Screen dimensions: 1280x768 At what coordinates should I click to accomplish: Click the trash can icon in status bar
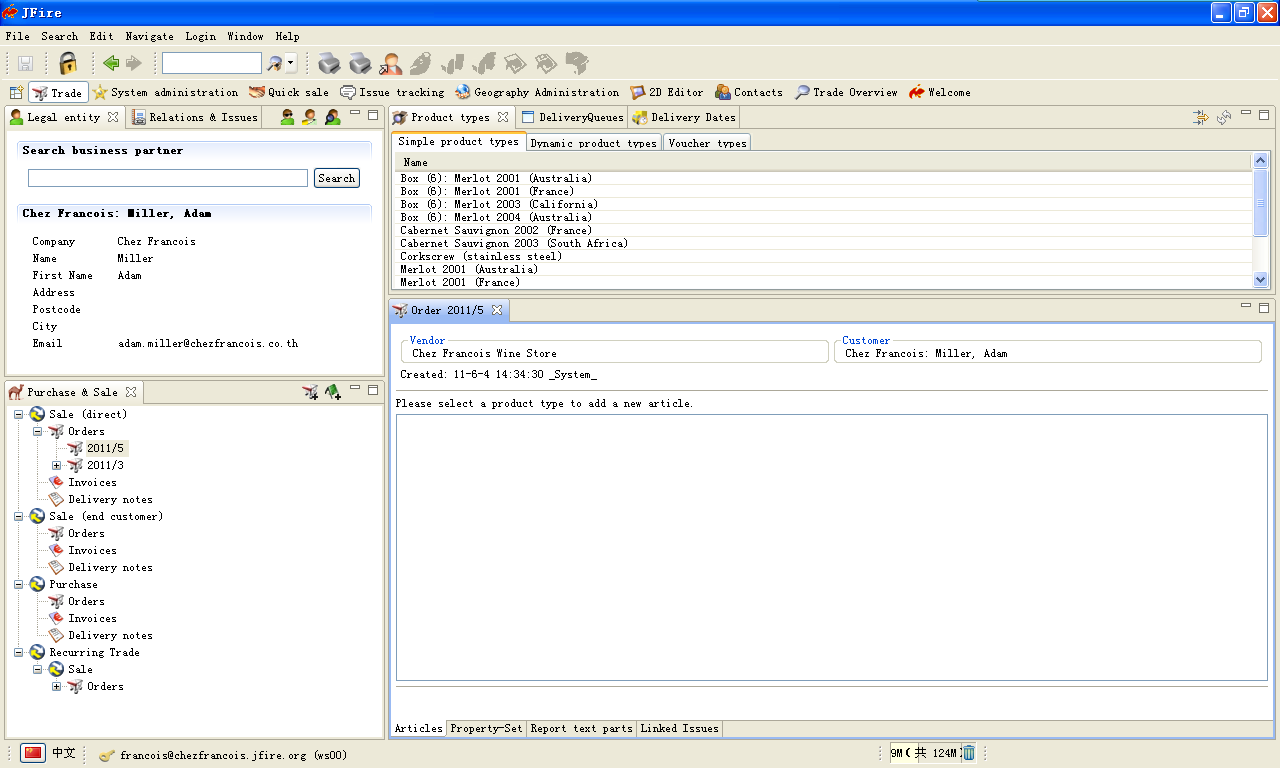(969, 753)
